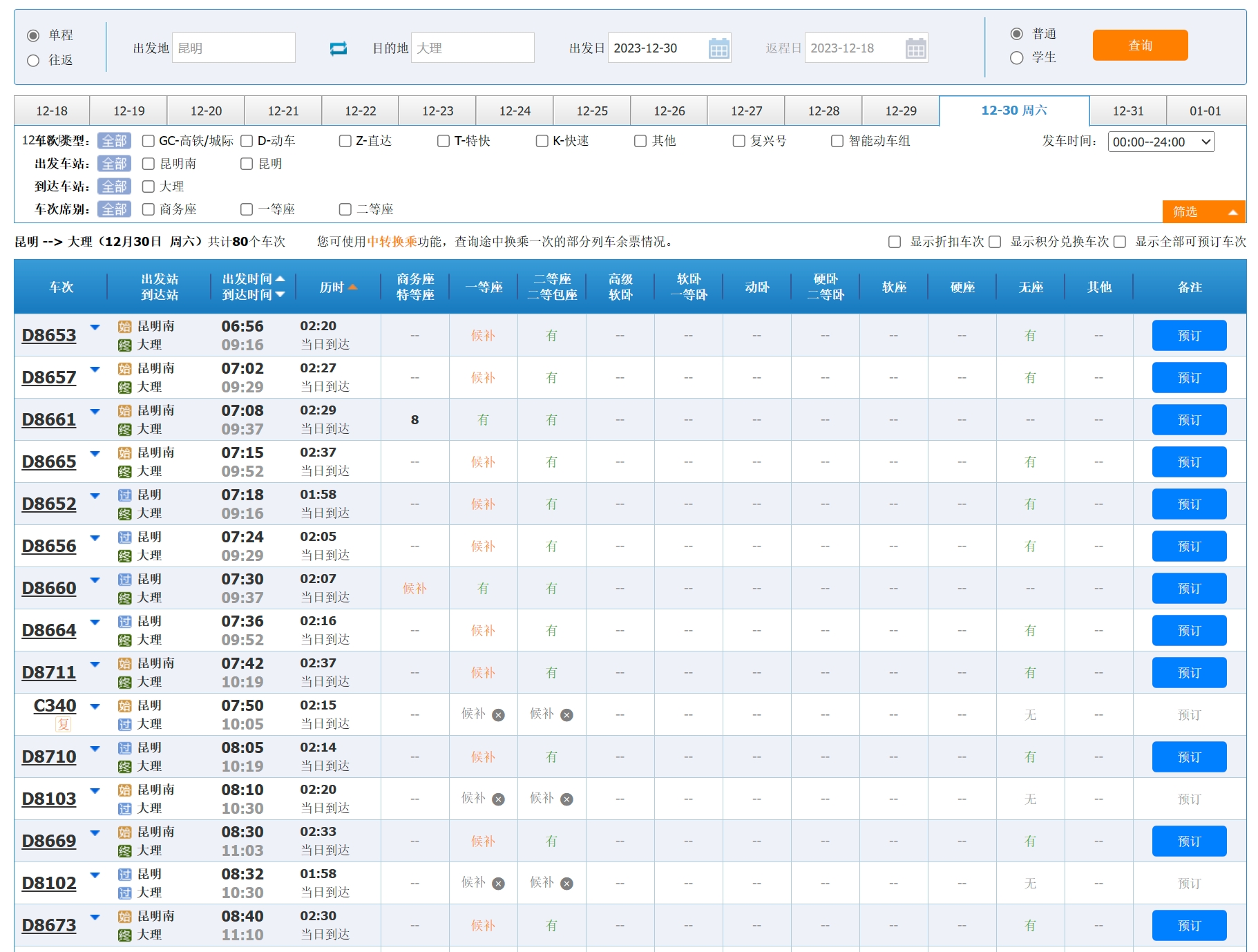Remove first-class waitlist for train D8102
Image resolution: width=1258 pixels, height=952 pixels.
498,884
